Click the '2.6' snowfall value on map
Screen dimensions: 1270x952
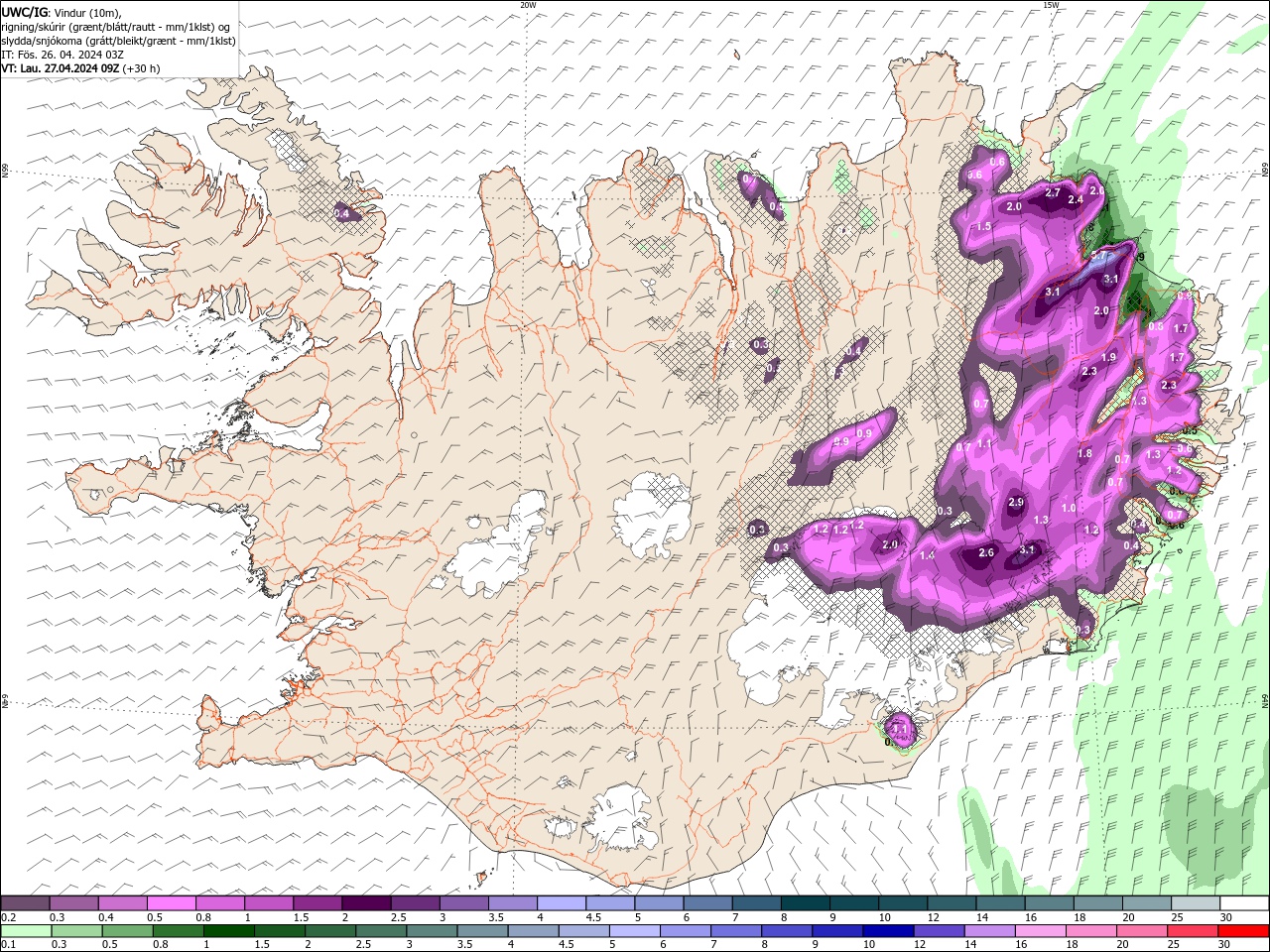click(x=986, y=553)
